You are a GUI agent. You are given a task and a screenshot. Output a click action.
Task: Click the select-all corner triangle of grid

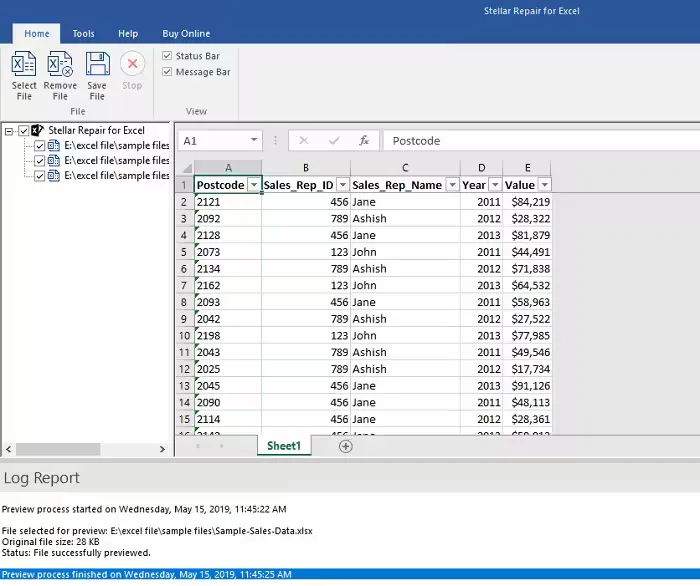pyautogui.click(x=187, y=168)
